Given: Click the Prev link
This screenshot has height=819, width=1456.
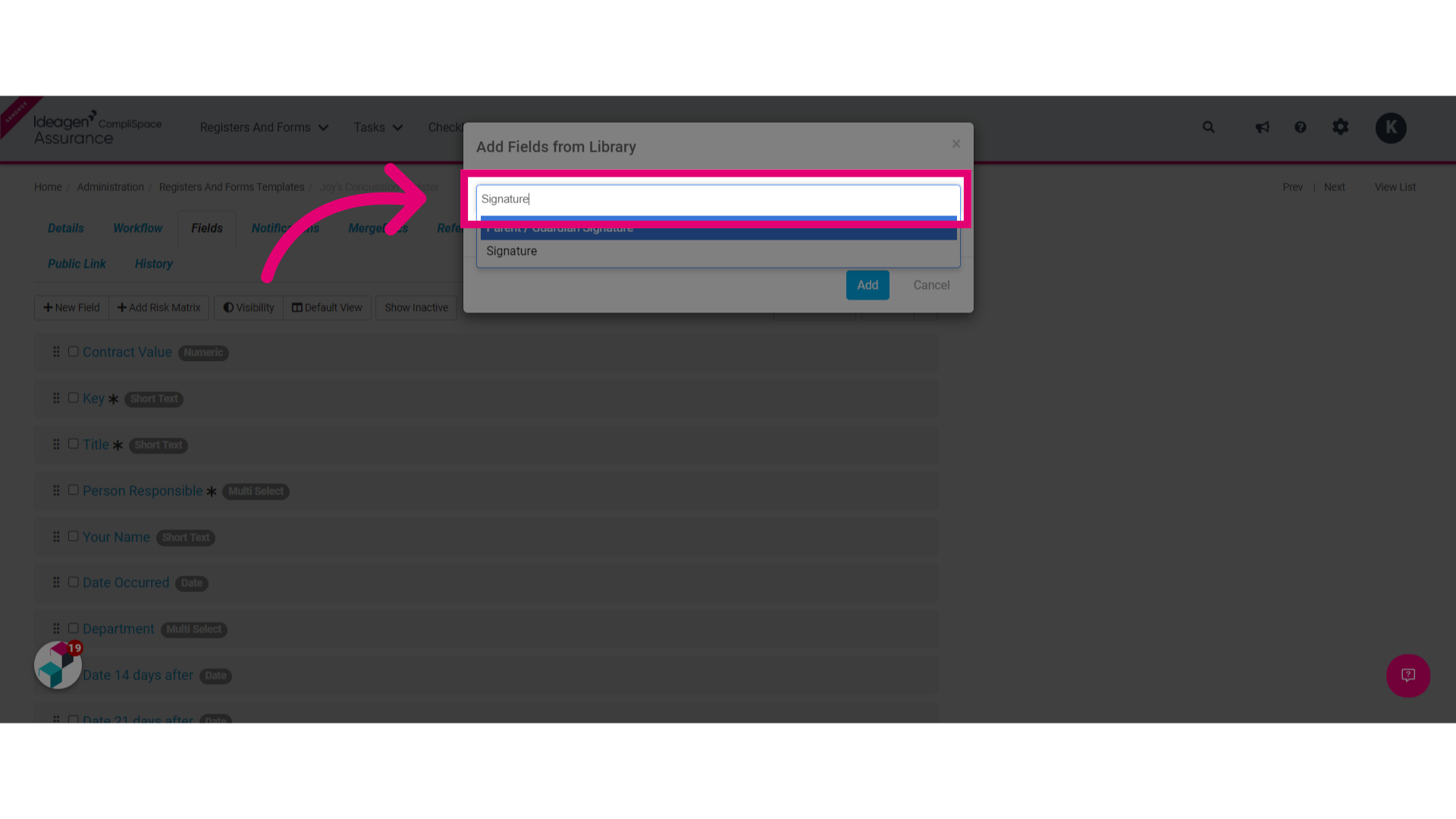Looking at the screenshot, I should (x=1292, y=187).
